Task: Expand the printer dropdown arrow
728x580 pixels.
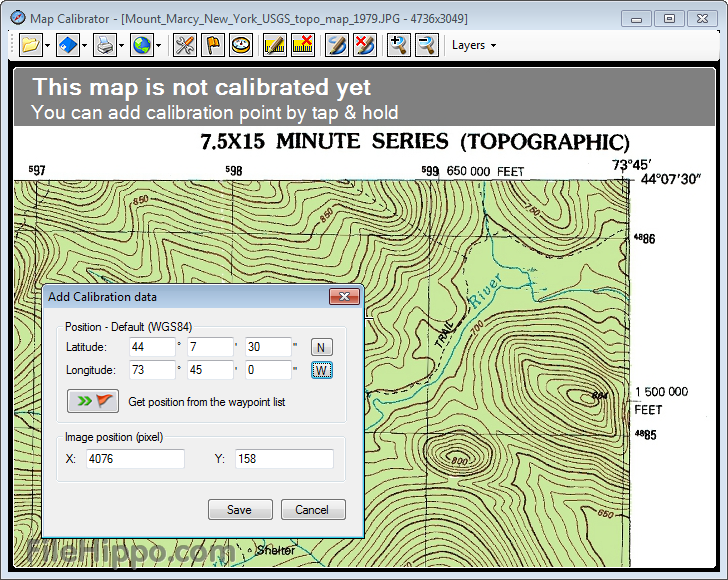Action: [122, 46]
